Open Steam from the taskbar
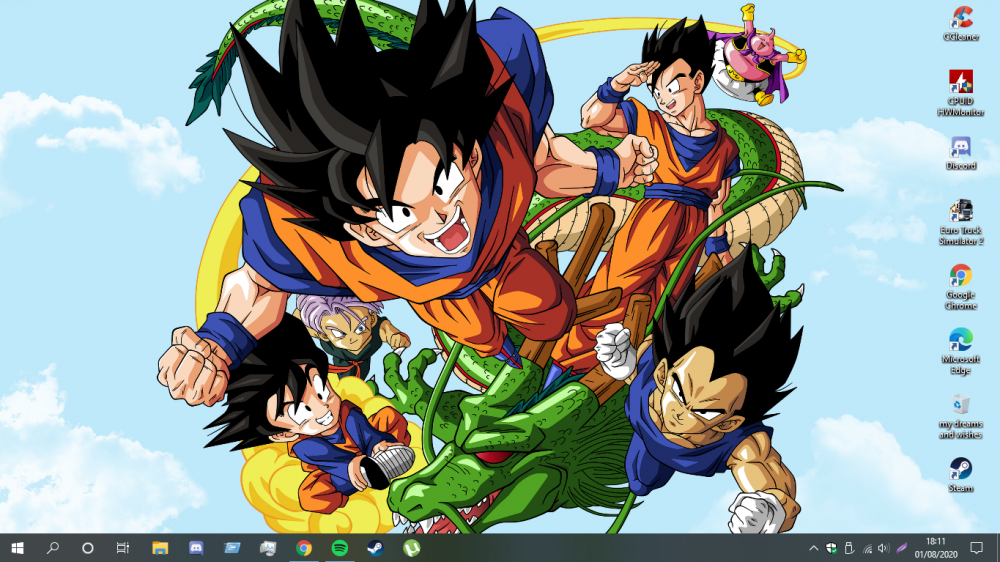The width and height of the screenshot is (1000, 562). (x=376, y=548)
